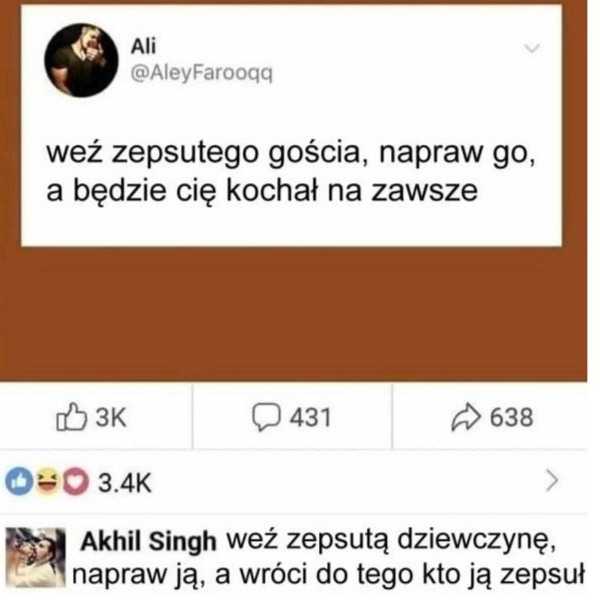Click the thumbs-up Like icon
The width and height of the screenshot is (600, 600).
(72, 417)
